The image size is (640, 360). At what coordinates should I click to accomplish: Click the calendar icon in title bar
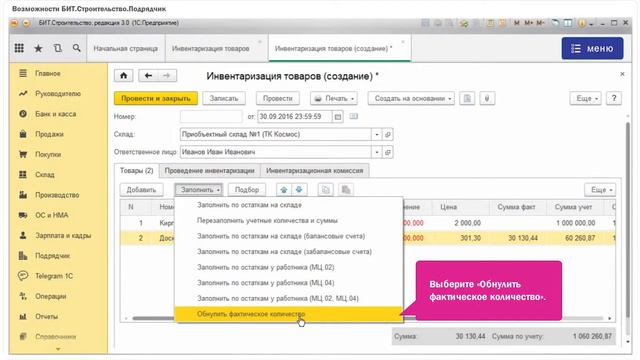pos(502,23)
